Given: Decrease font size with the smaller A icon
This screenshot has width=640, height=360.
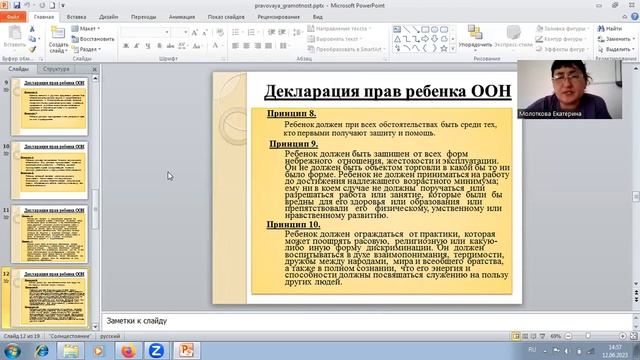Looking at the screenshot, I should click(204, 32).
